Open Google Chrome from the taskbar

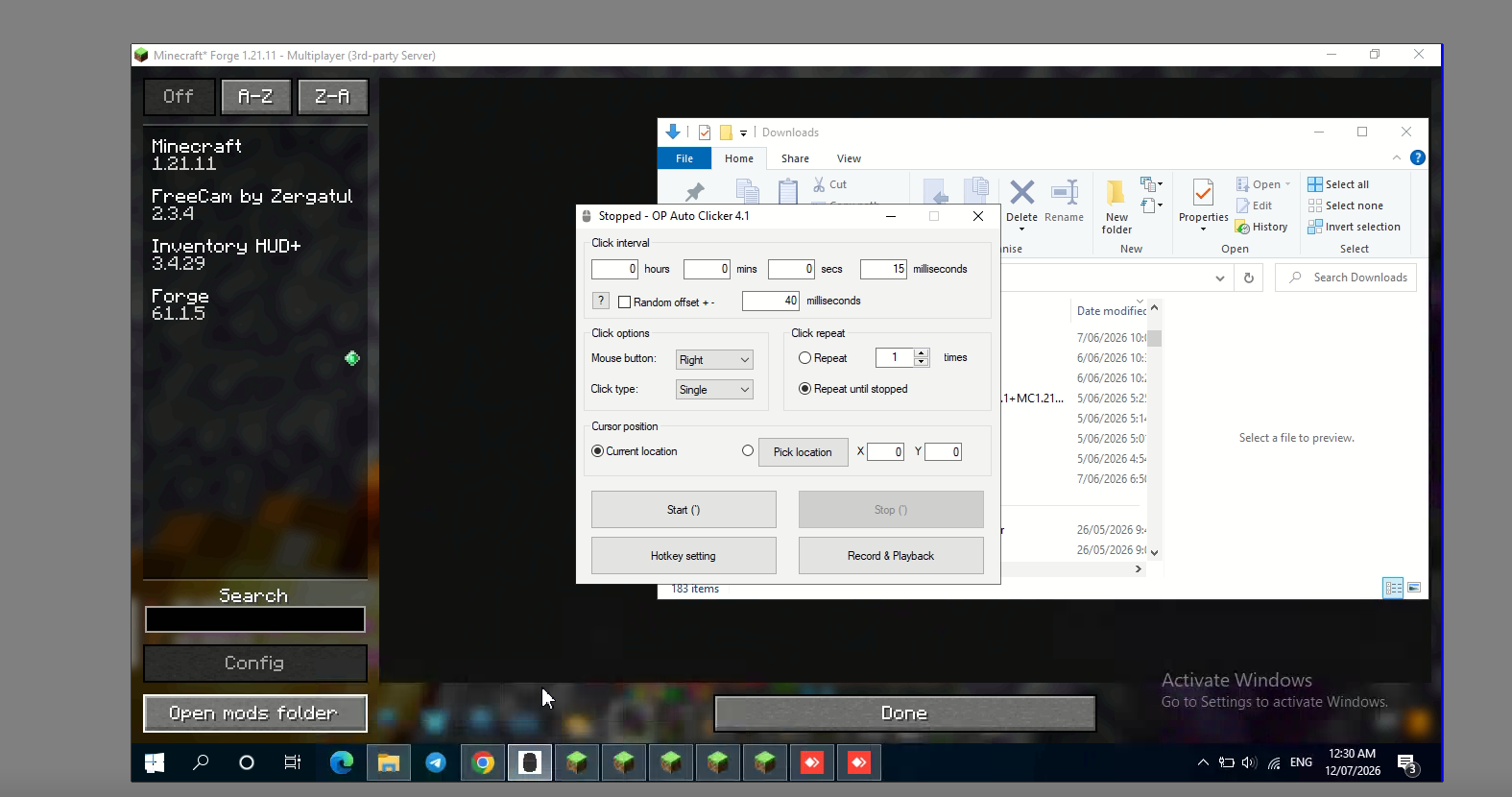point(483,762)
